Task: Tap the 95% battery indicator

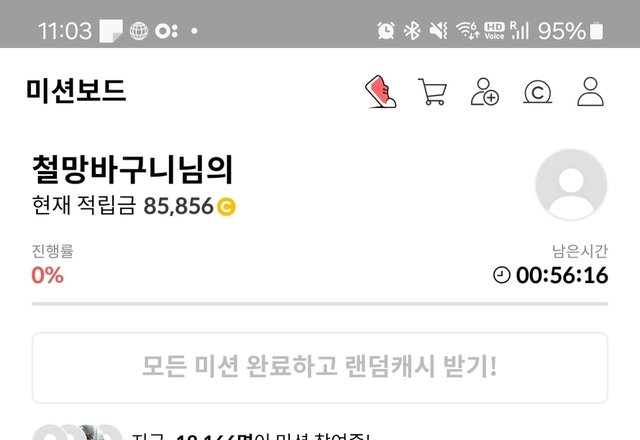Action: pyautogui.click(x=570, y=31)
